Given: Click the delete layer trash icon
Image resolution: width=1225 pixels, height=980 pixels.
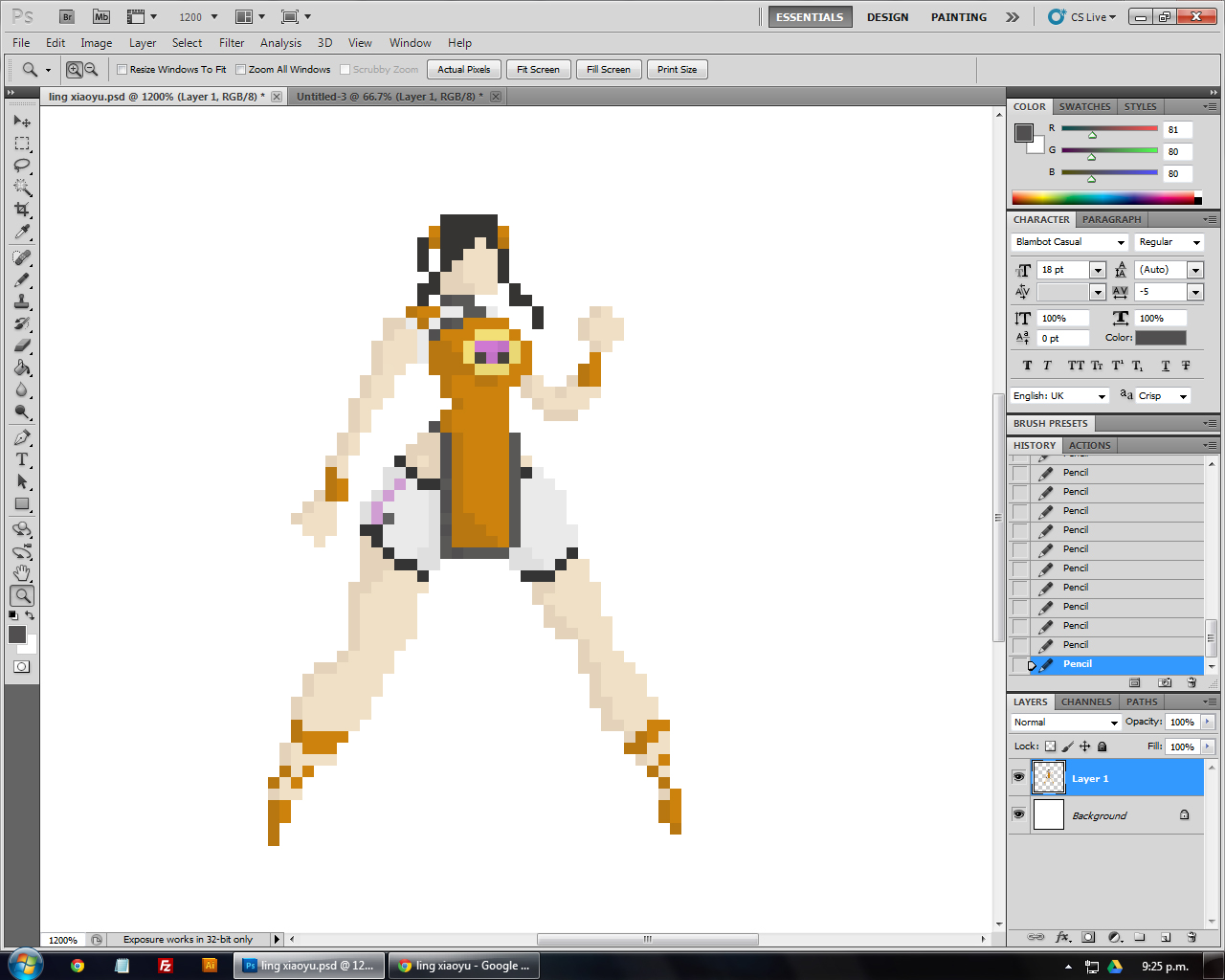Looking at the screenshot, I should click(x=1192, y=937).
